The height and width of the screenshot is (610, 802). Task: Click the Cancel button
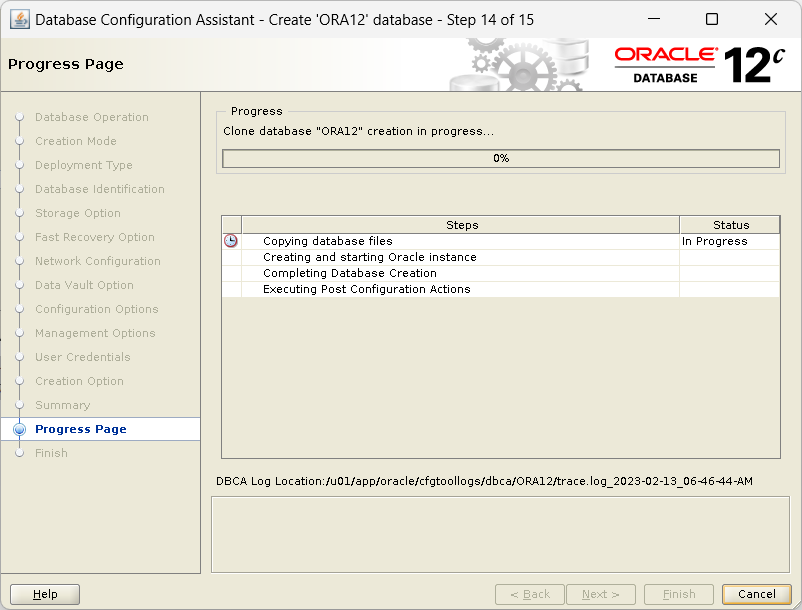pos(756,594)
